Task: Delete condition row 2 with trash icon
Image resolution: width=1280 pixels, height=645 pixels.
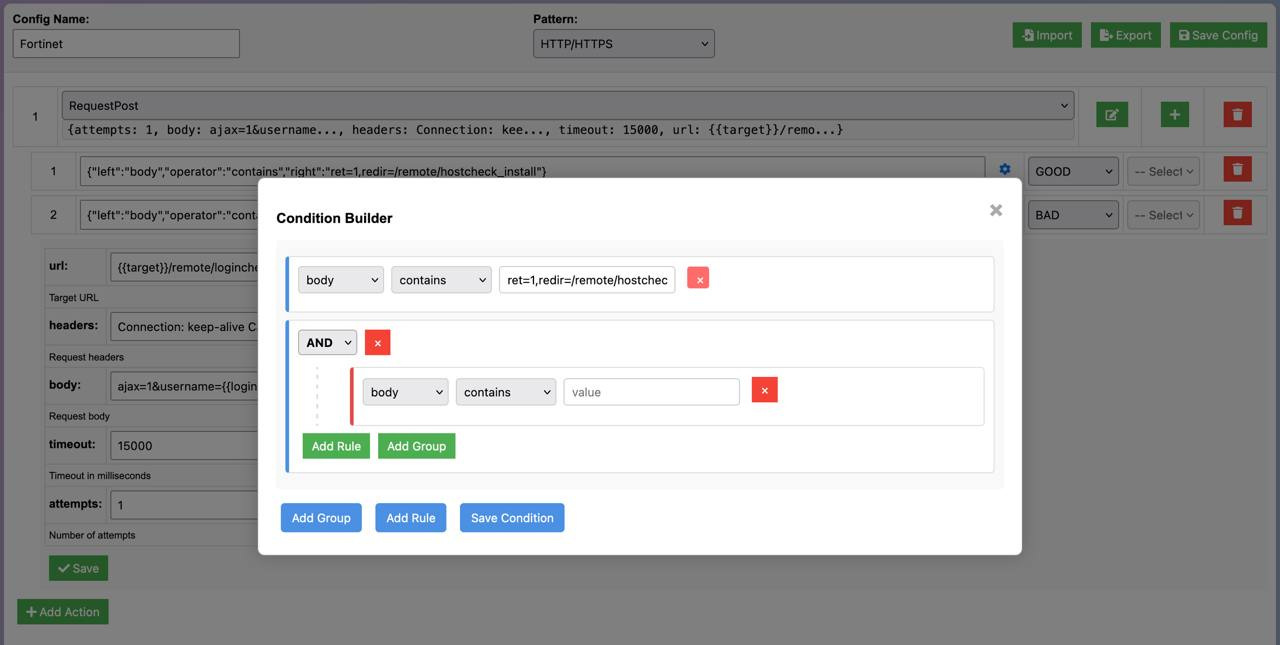Action: point(1237,213)
